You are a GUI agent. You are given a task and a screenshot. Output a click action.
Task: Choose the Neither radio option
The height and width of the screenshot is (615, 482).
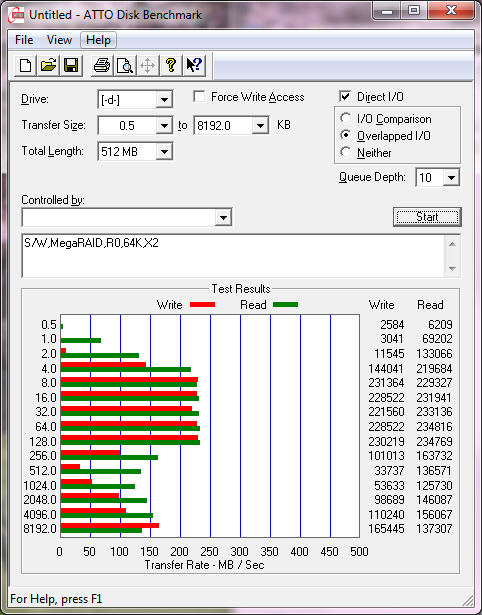tap(346, 152)
